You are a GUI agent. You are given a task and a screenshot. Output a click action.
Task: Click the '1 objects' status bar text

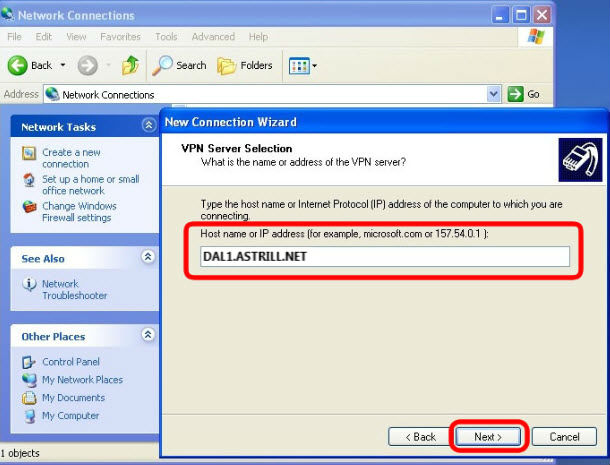(x=20, y=453)
